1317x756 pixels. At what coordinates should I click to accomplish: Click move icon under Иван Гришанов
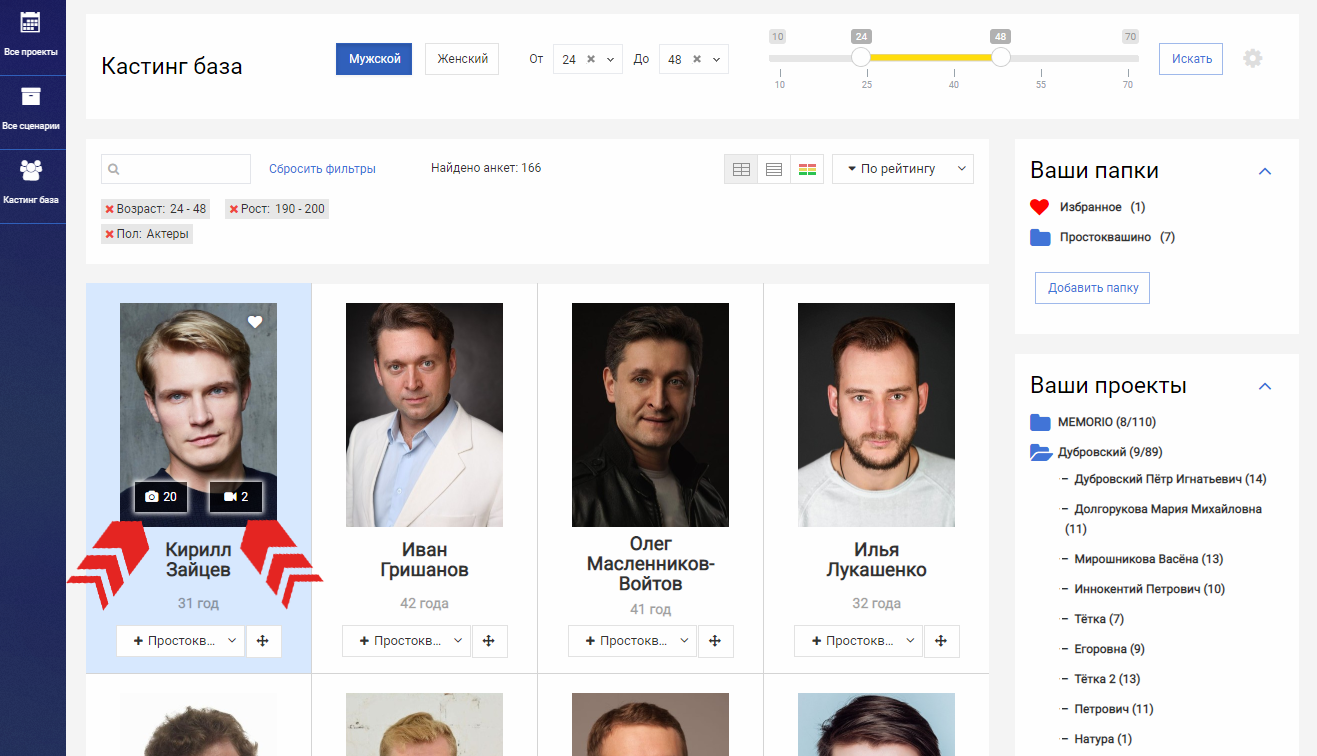pos(489,641)
